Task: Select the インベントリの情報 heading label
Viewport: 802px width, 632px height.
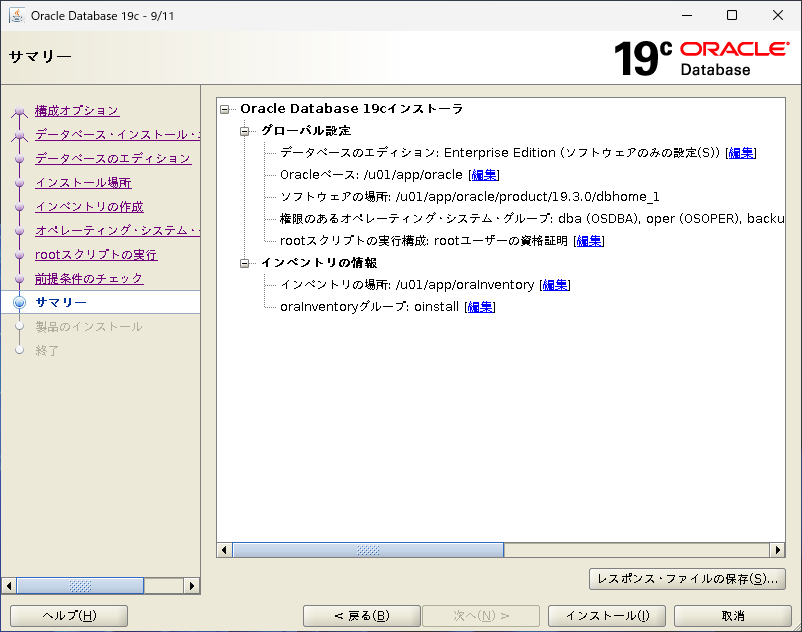Action: pyautogui.click(x=319, y=263)
